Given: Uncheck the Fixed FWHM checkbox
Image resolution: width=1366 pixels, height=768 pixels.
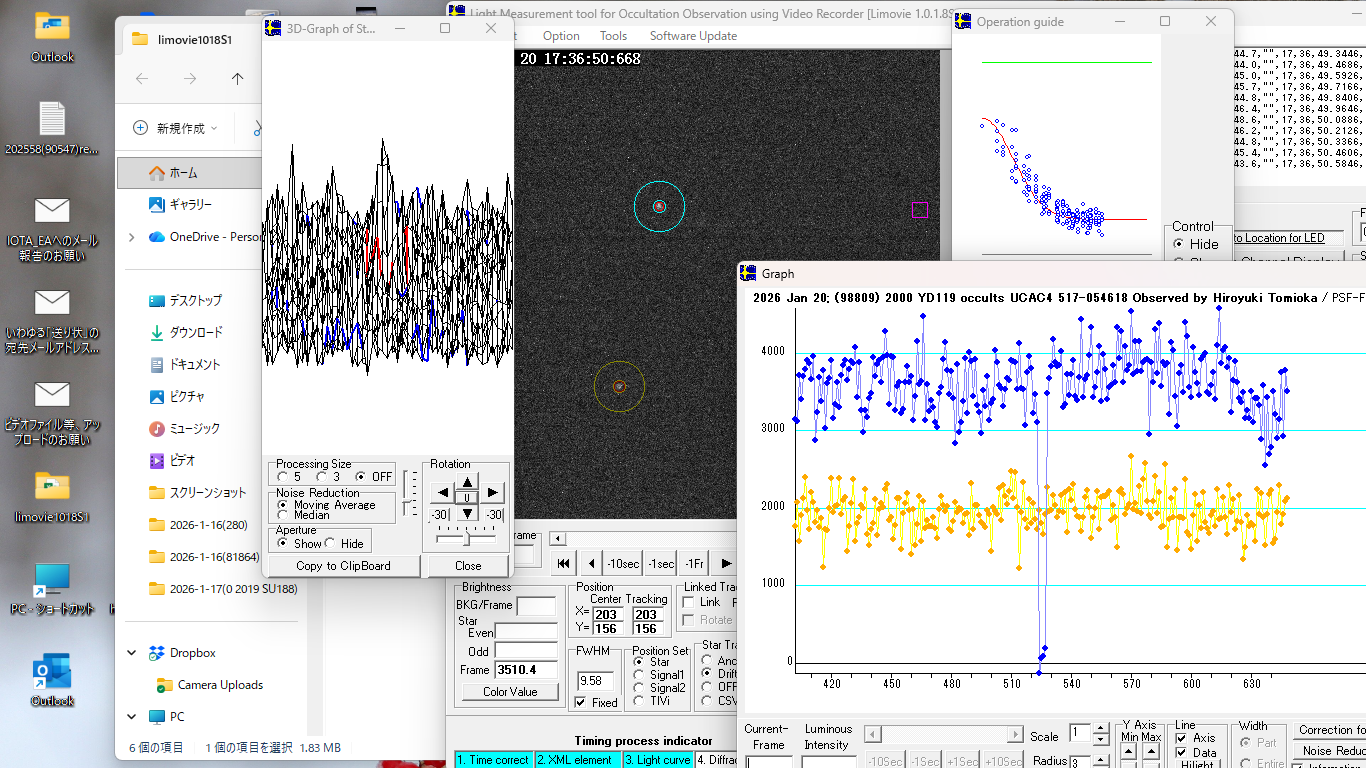Looking at the screenshot, I should pos(581,703).
